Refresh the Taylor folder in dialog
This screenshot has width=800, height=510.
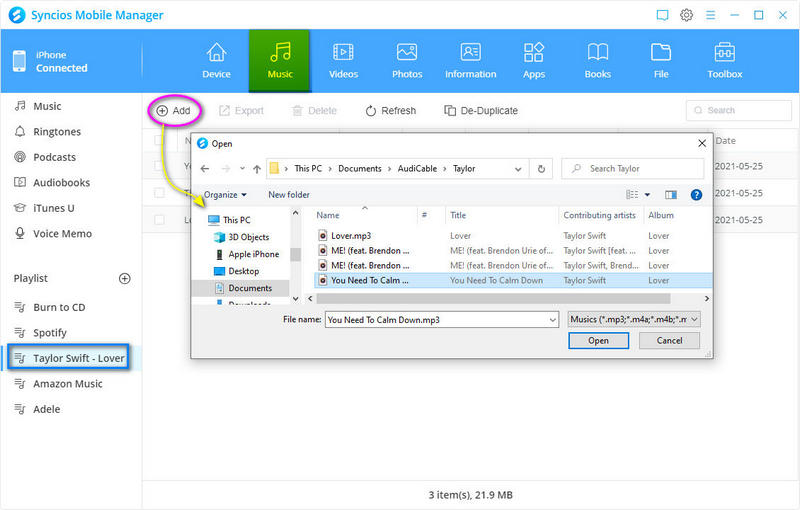coord(541,169)
